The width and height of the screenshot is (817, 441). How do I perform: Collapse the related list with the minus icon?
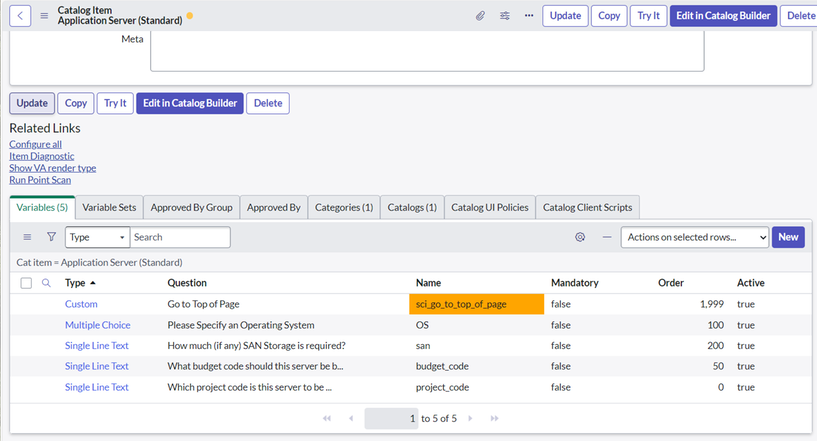pyautogui.click(x=607, y=237)
